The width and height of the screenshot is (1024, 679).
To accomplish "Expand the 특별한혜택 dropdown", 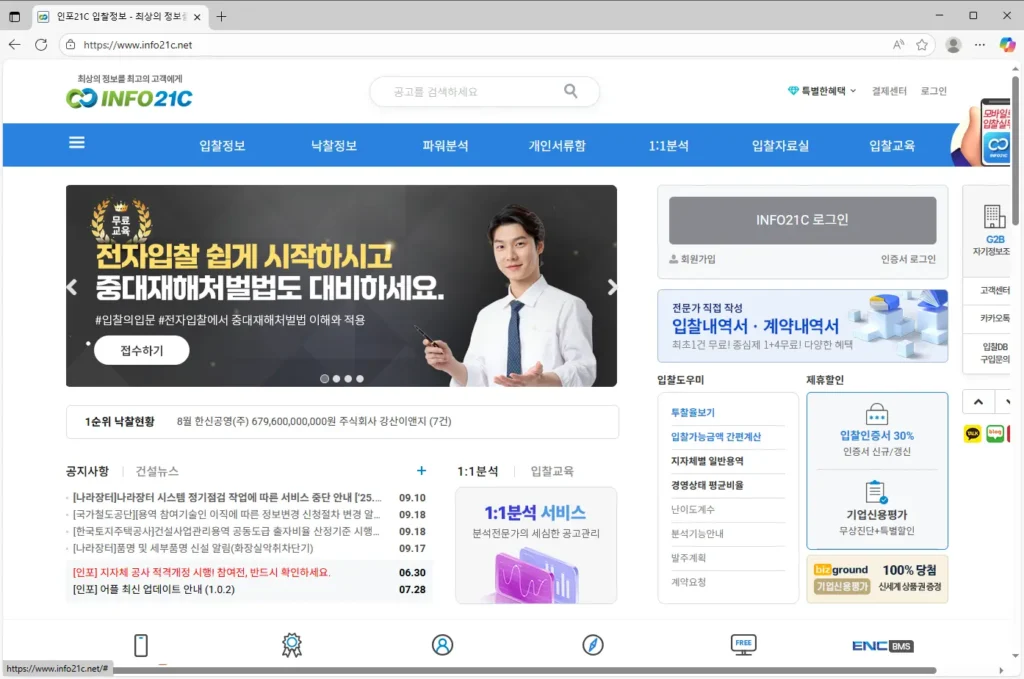I will click(x=823, y=91).
